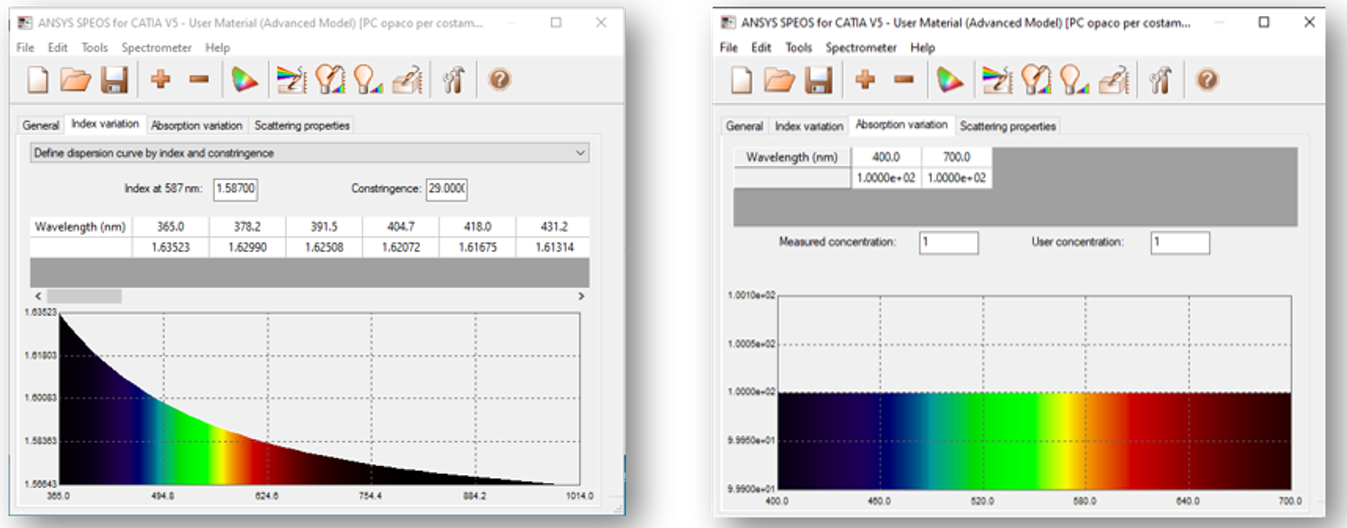Select index value cell 1.62072

(x=400, y=246)
